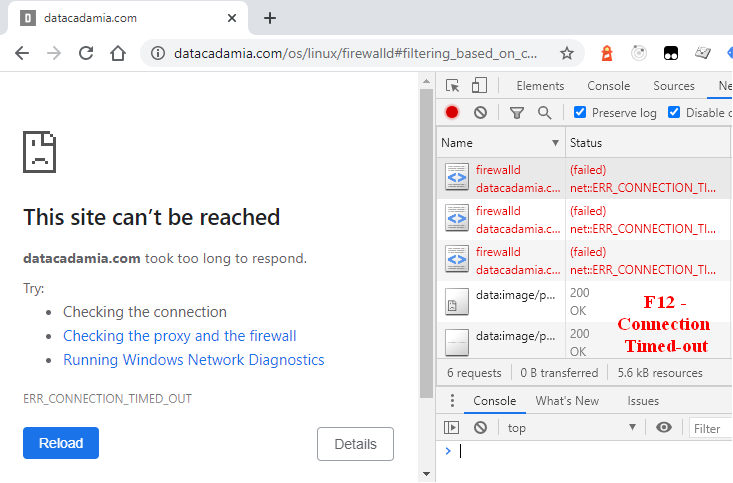Click the sad page error icon
Image resolution: width=733 pixels, height=483 pixels.
(40, 152)
